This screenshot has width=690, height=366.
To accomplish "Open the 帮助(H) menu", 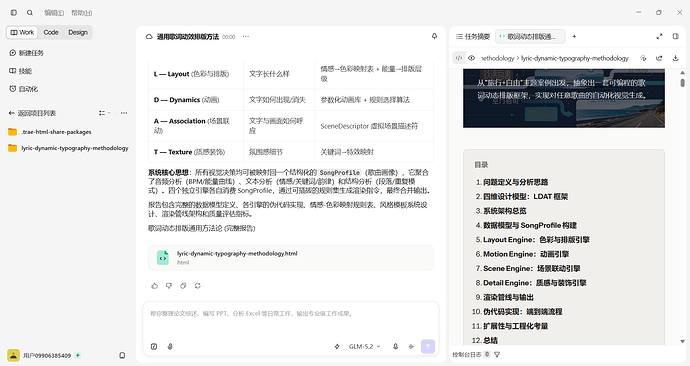I will pyautogui.click(x=82, y=13).
